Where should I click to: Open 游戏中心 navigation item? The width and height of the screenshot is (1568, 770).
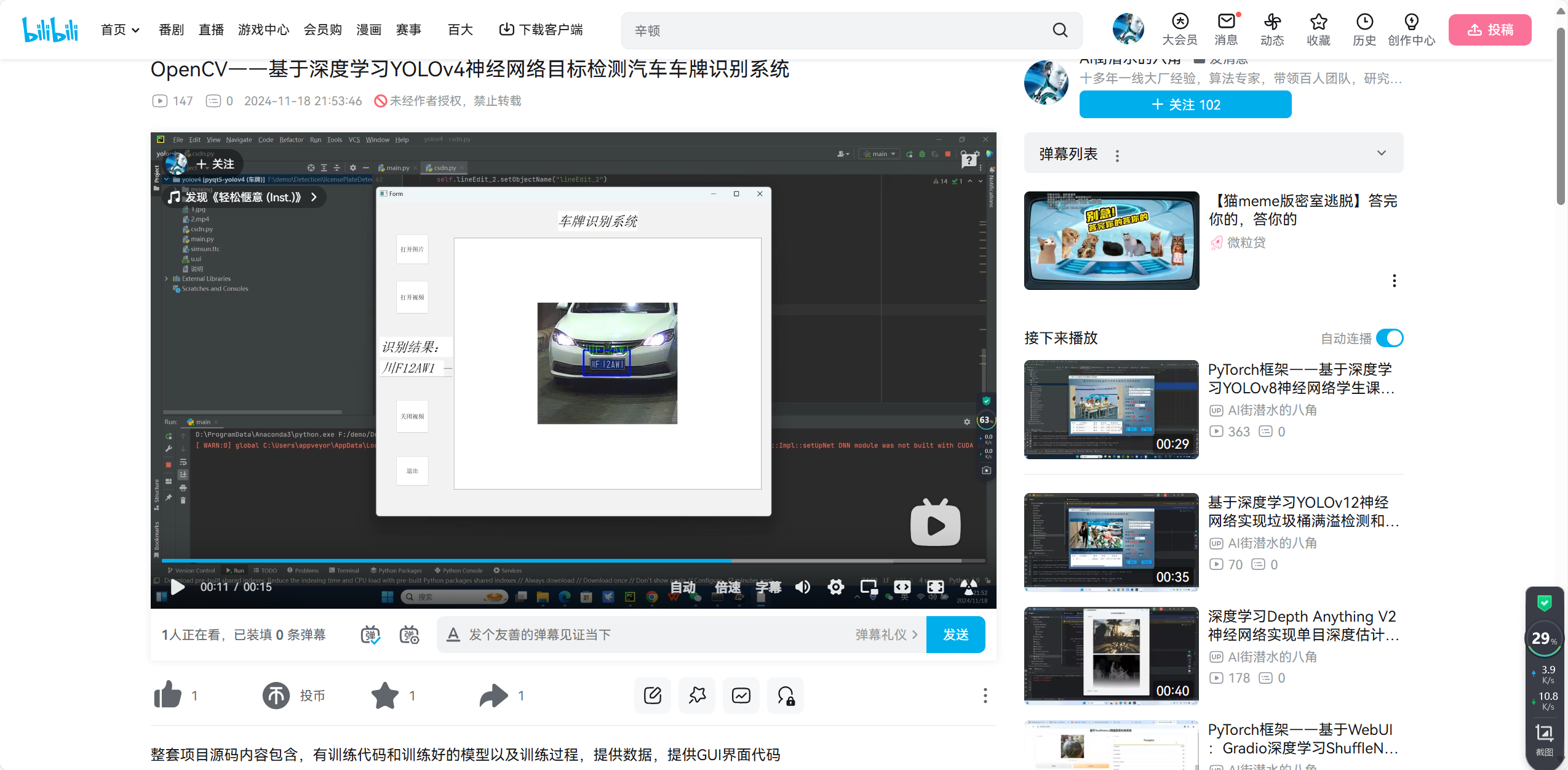coord(263,30)
